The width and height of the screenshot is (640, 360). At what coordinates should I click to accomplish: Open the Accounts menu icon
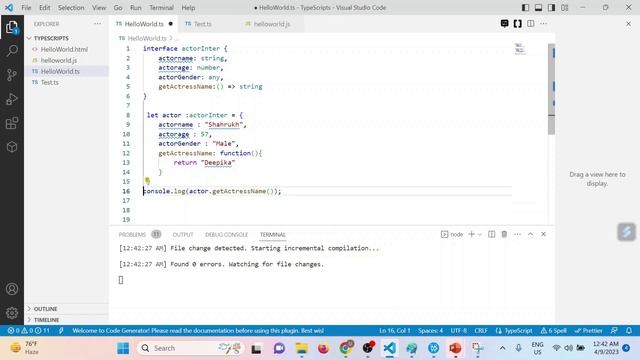click(12, 289)
